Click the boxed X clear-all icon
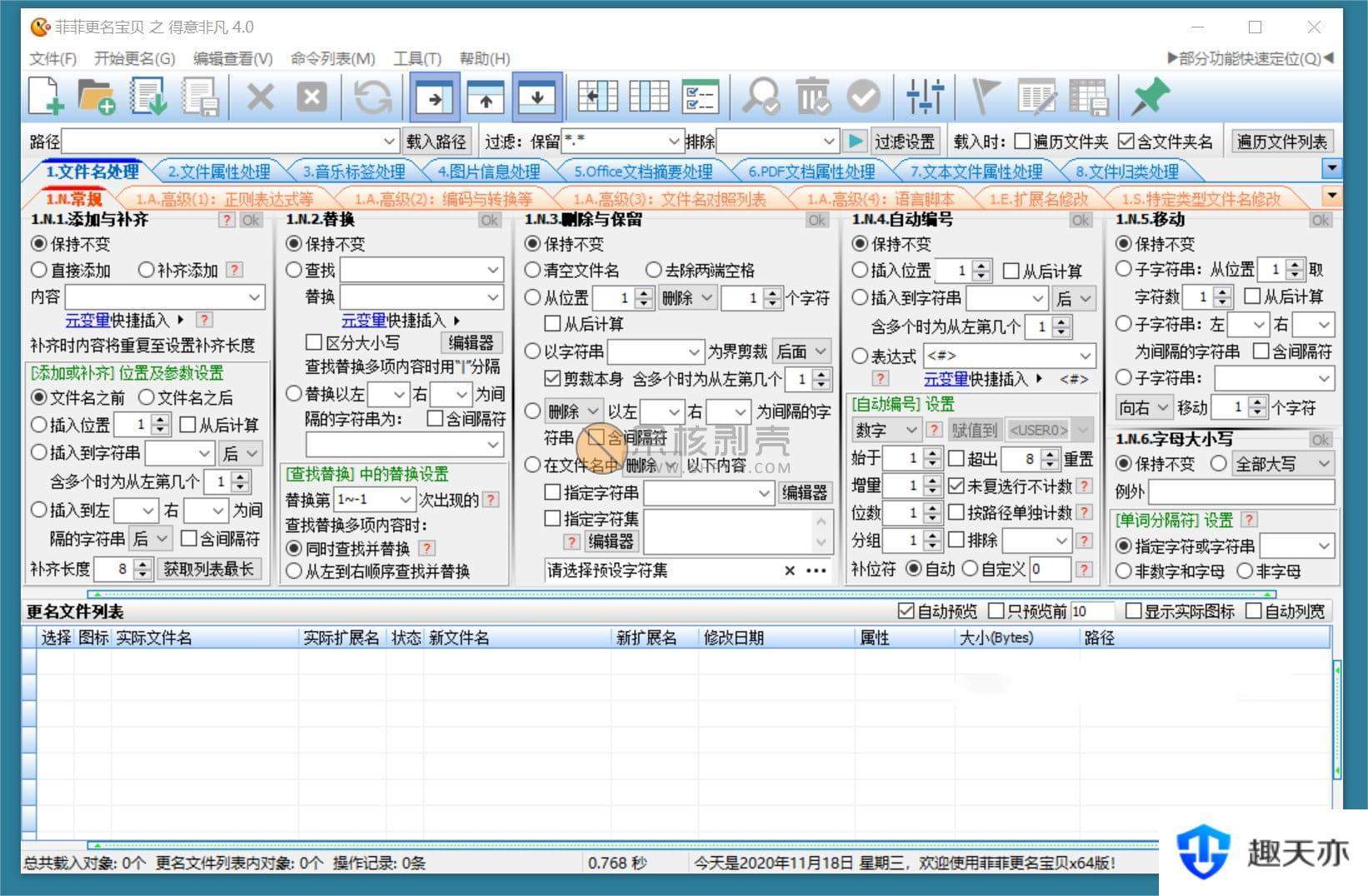 312,97
